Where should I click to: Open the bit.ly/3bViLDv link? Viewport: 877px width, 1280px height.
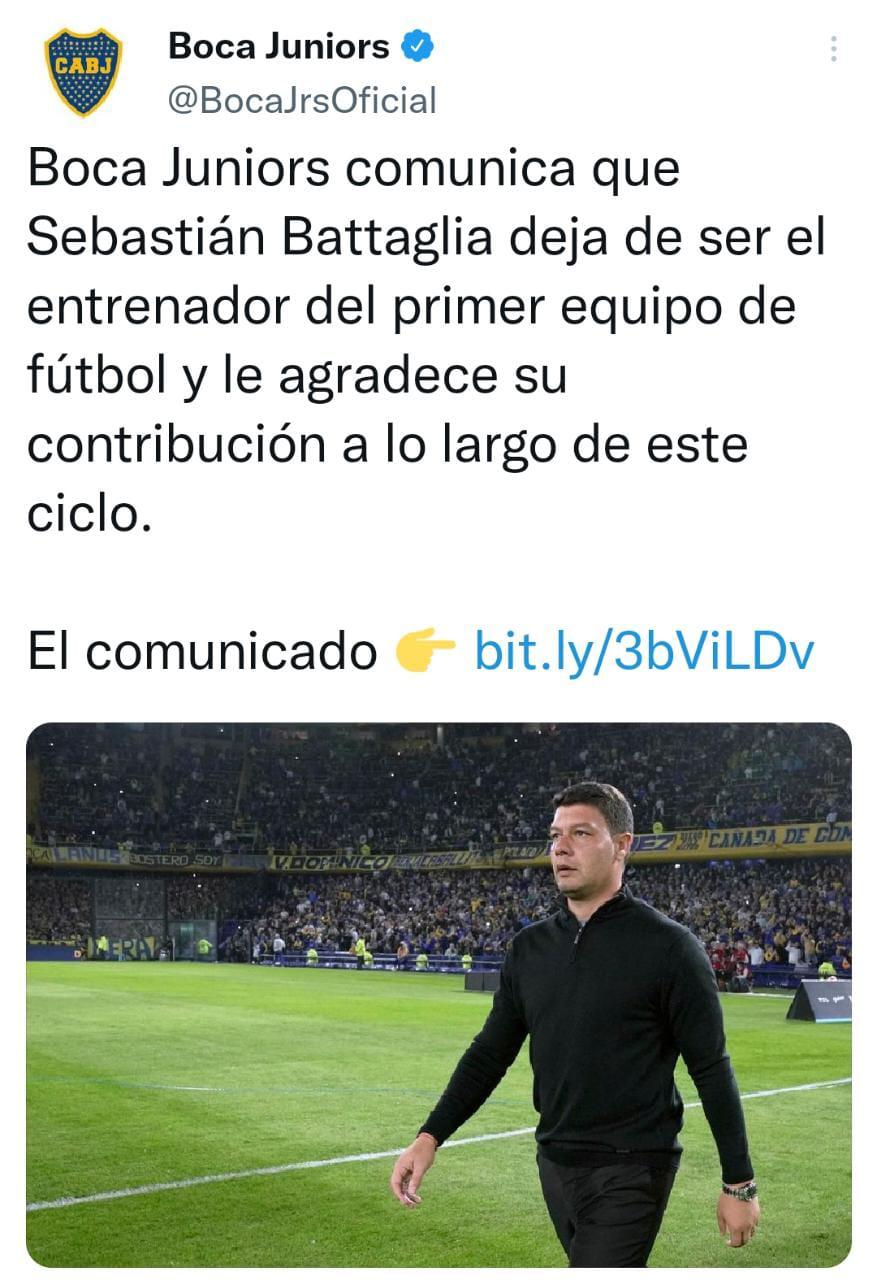(644, 652)
